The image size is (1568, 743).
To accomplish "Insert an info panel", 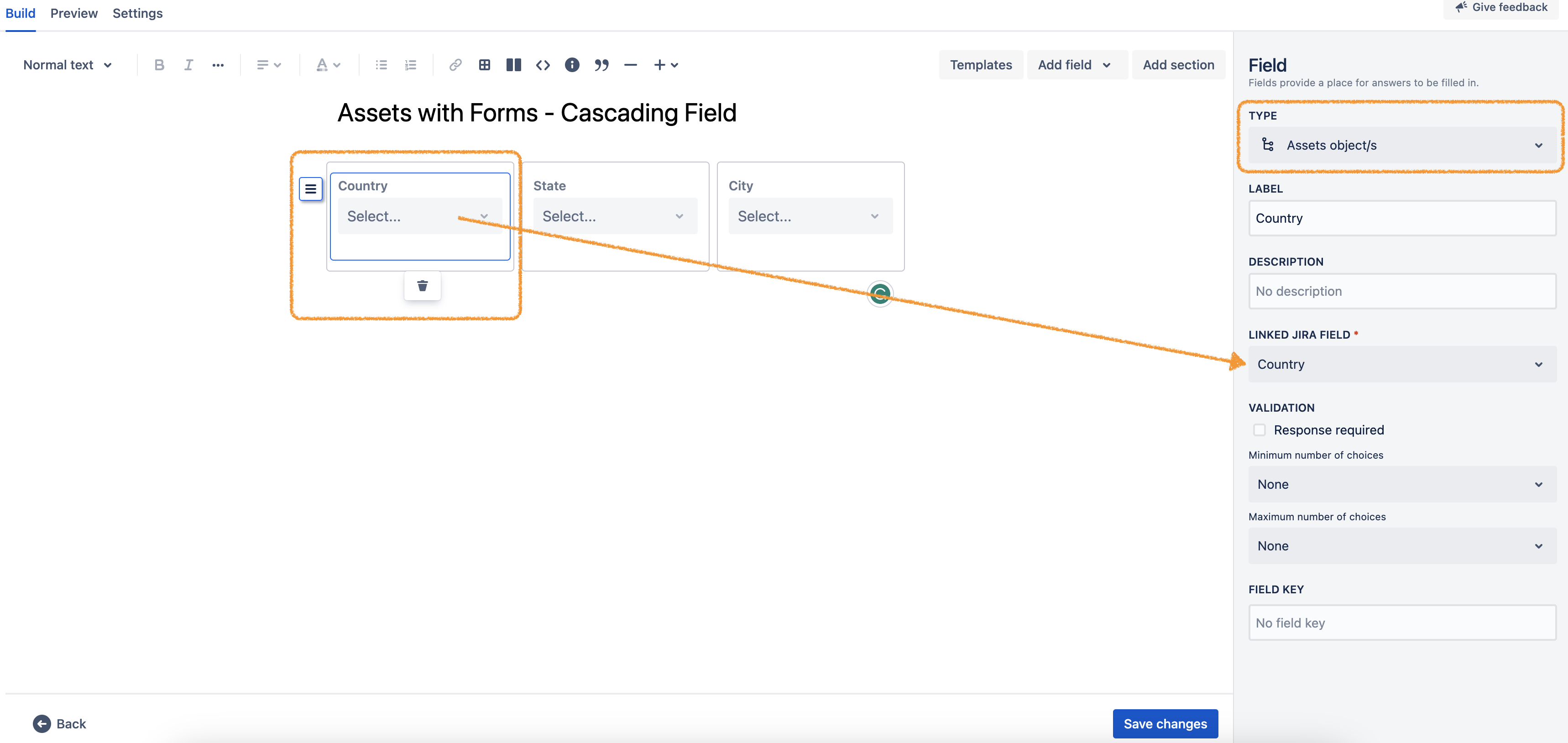I will click(x=572, y=64).
